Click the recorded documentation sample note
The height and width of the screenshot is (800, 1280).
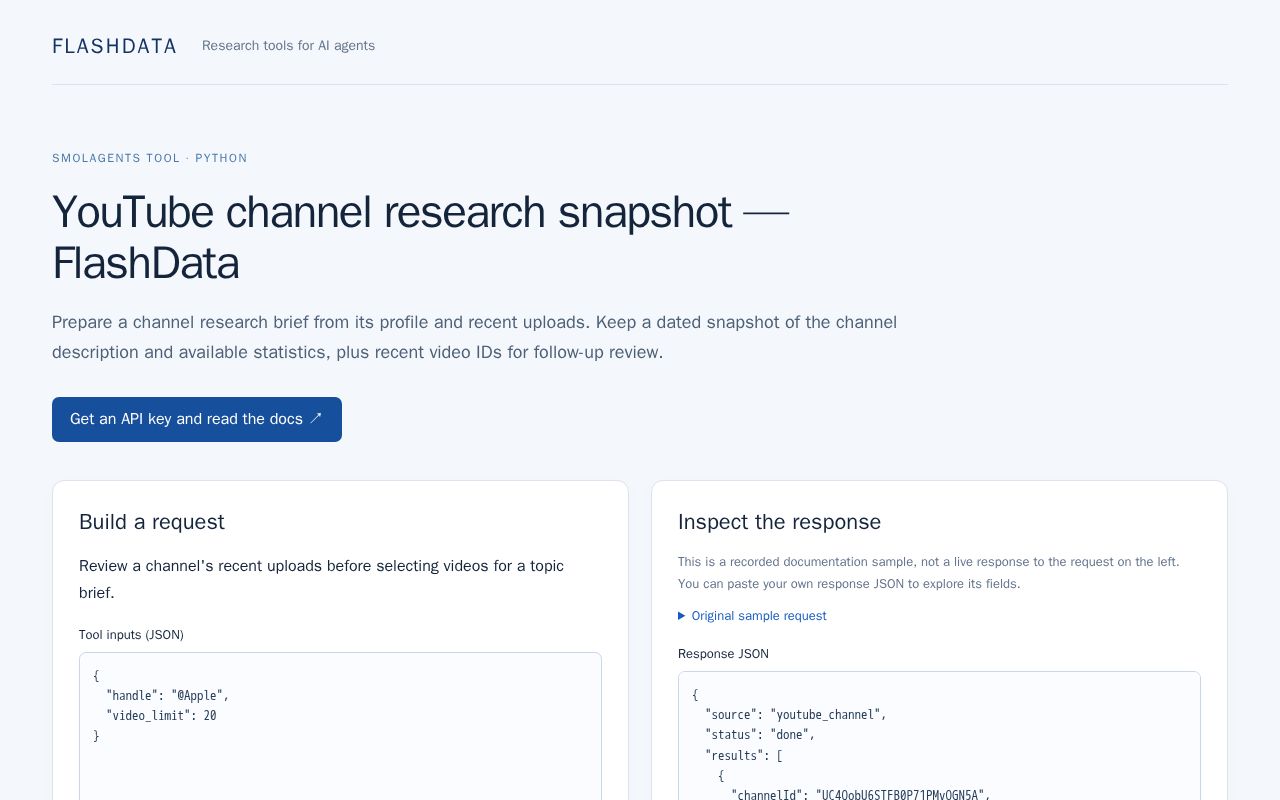click(x=928, y=573)
